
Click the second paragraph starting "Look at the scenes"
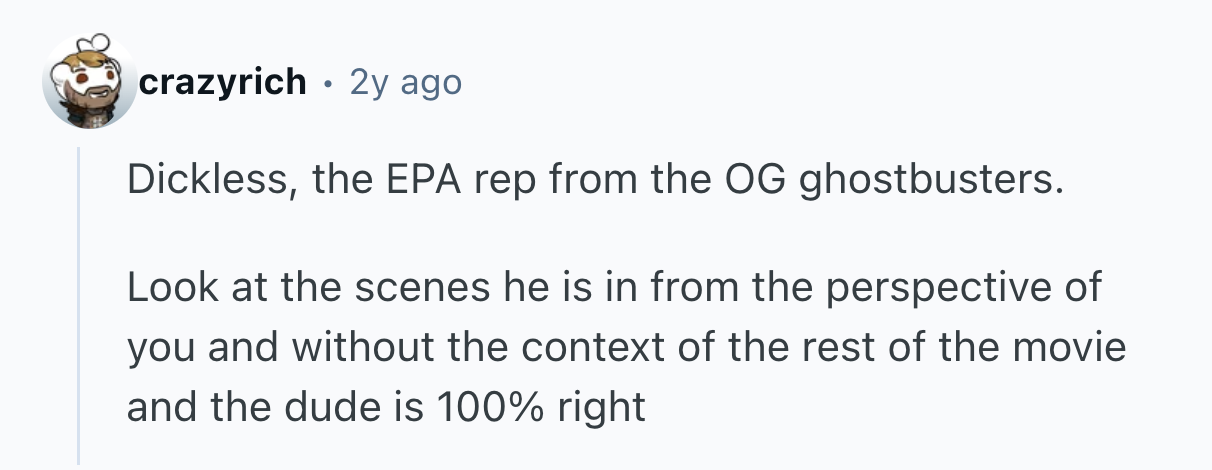tap(626, 347)
